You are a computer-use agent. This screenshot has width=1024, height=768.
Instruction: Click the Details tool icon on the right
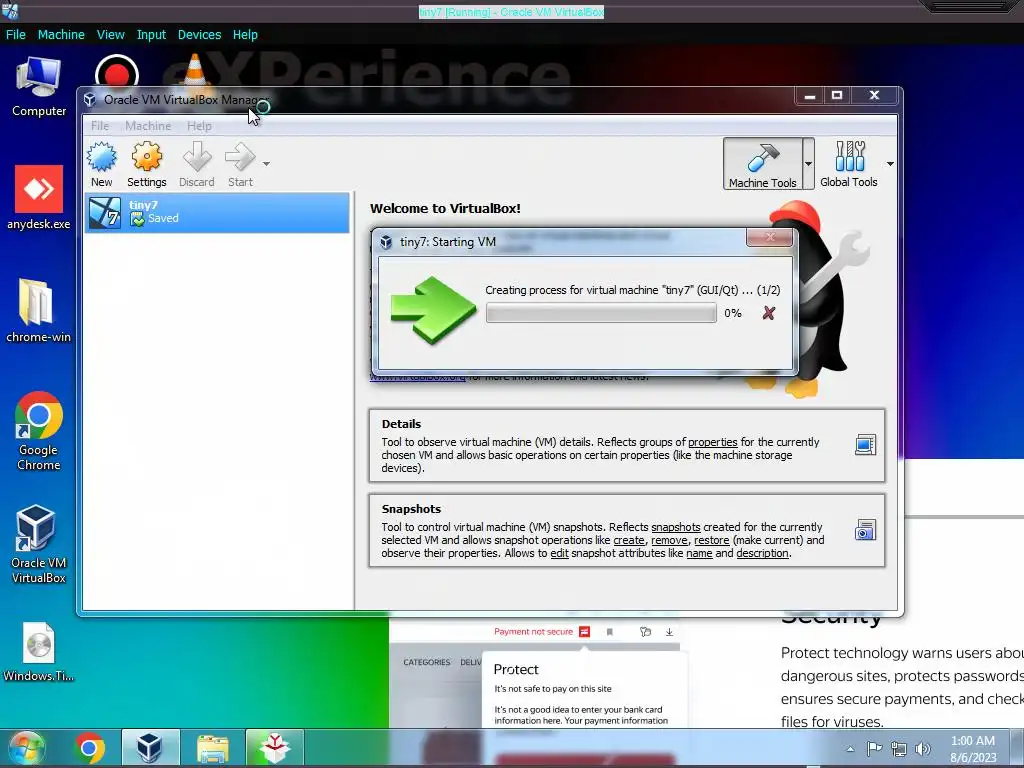point(865,445)
